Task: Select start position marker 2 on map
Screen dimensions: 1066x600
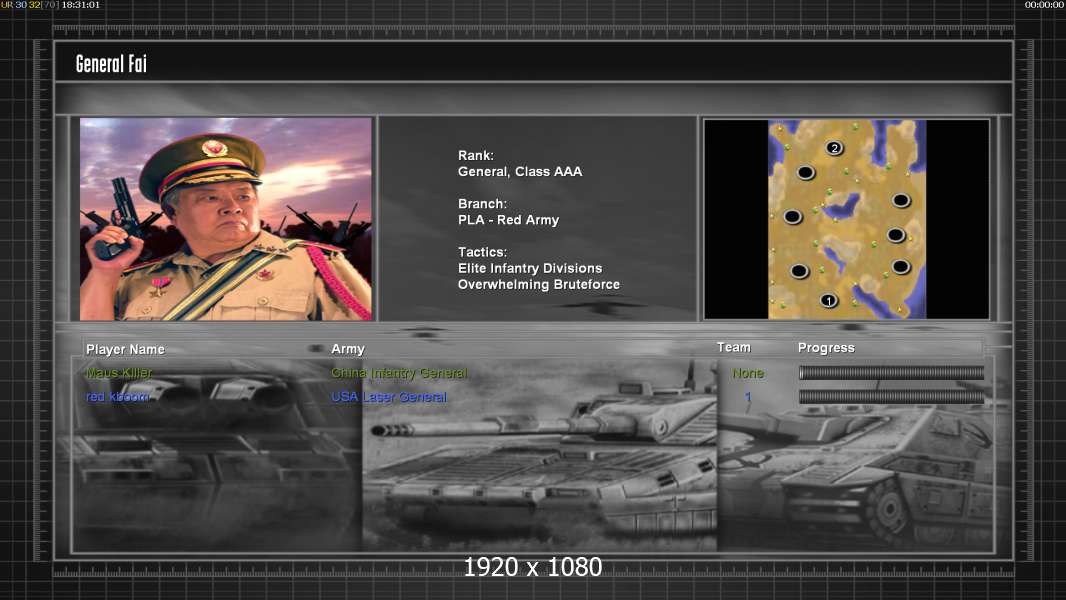Action: click(x=834, y=147)
